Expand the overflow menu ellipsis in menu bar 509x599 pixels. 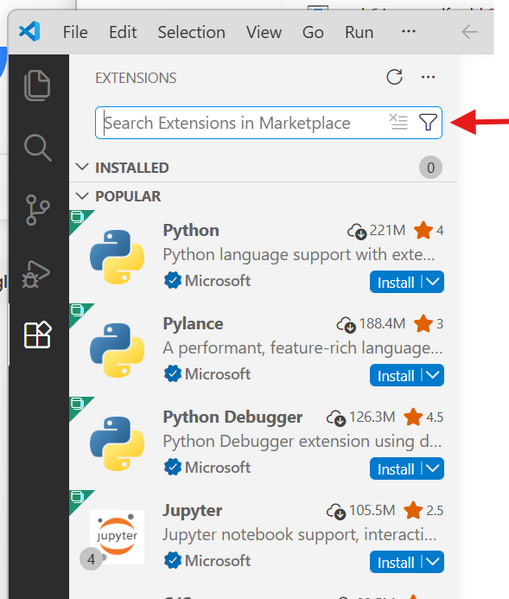[408, 31]
